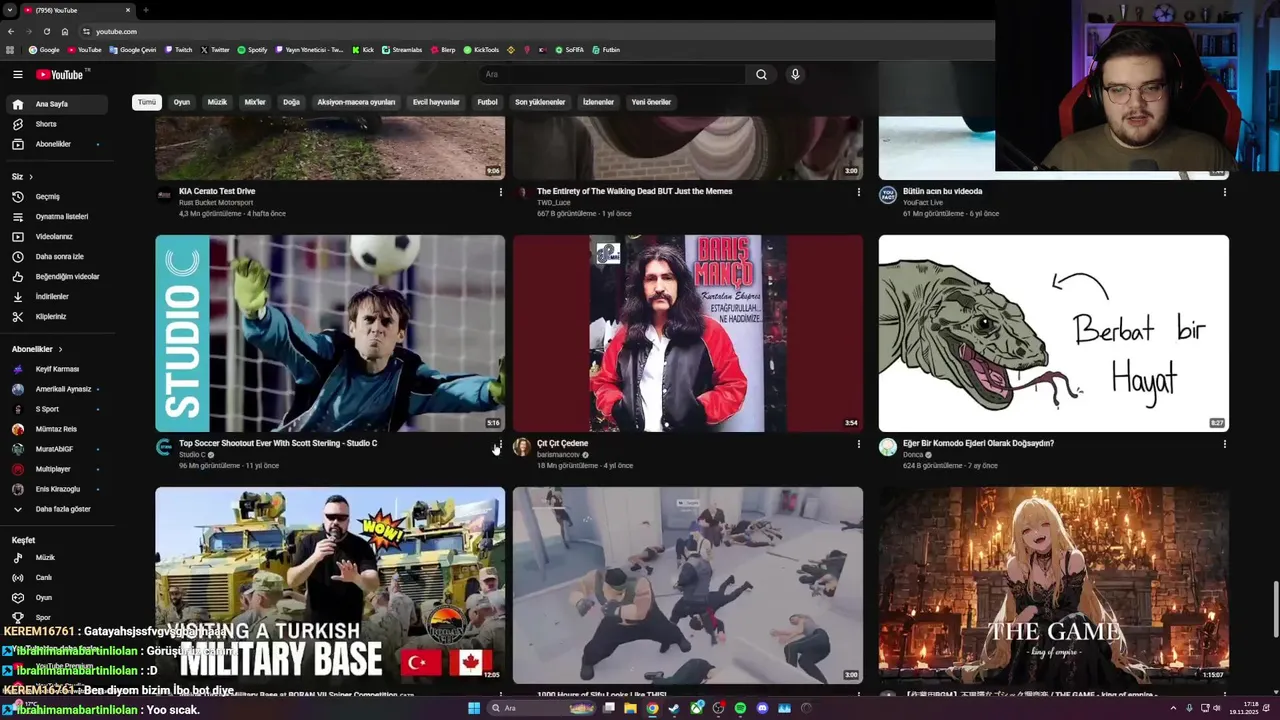Open options menu for KIA Cerato Test Drive
1280x720 pixels.
tap(500, 192)
